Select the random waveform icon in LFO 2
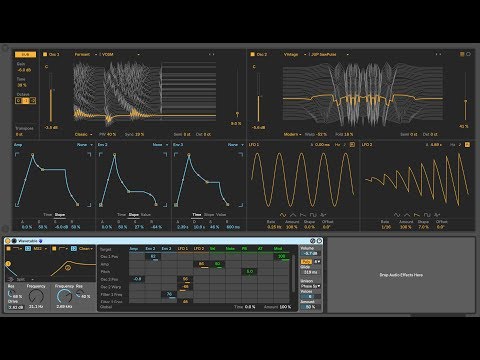This screenshot has height=360, width=480. pos(437,215)
